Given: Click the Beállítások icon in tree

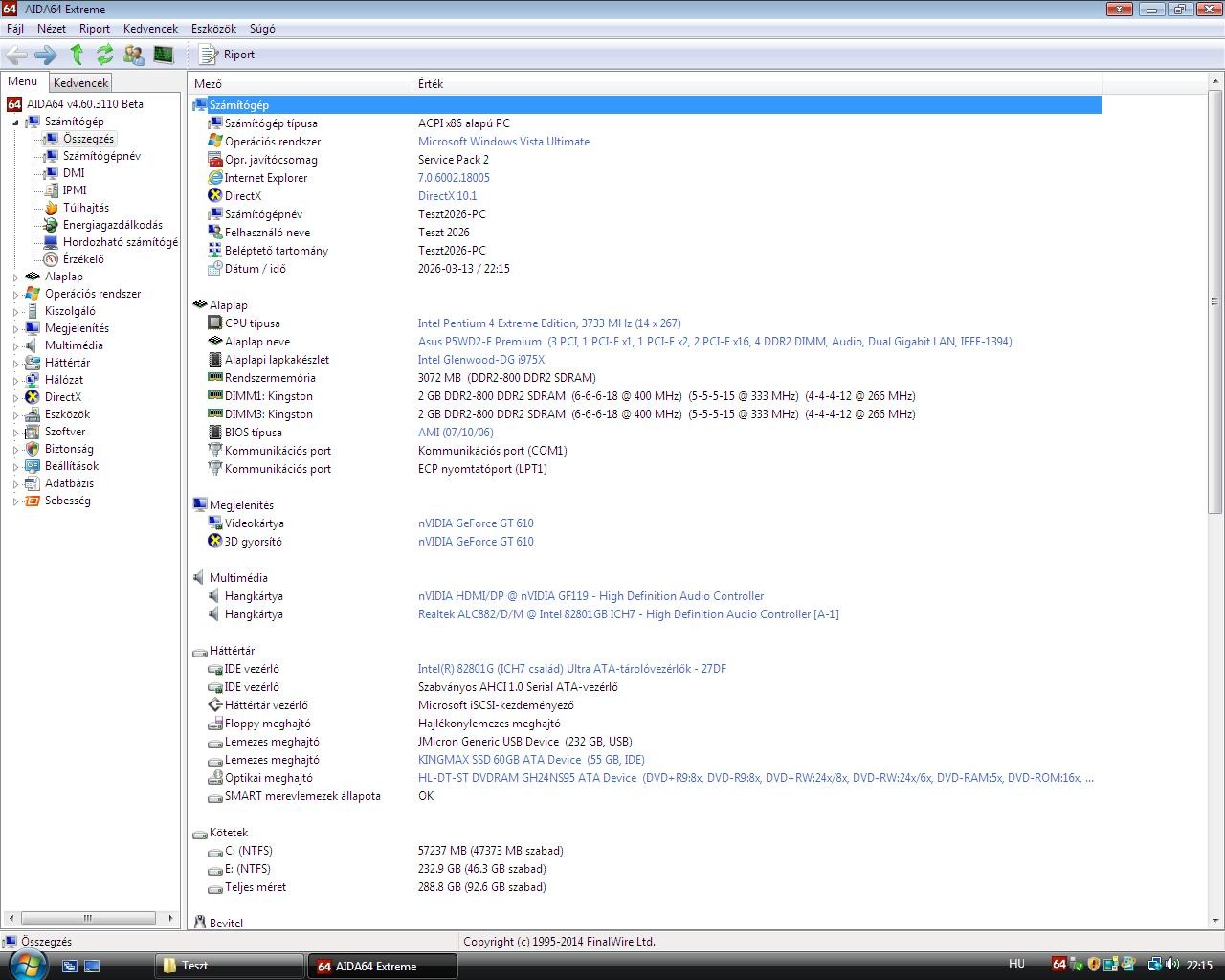Looking at the screenshot, I should click(33, 466).
